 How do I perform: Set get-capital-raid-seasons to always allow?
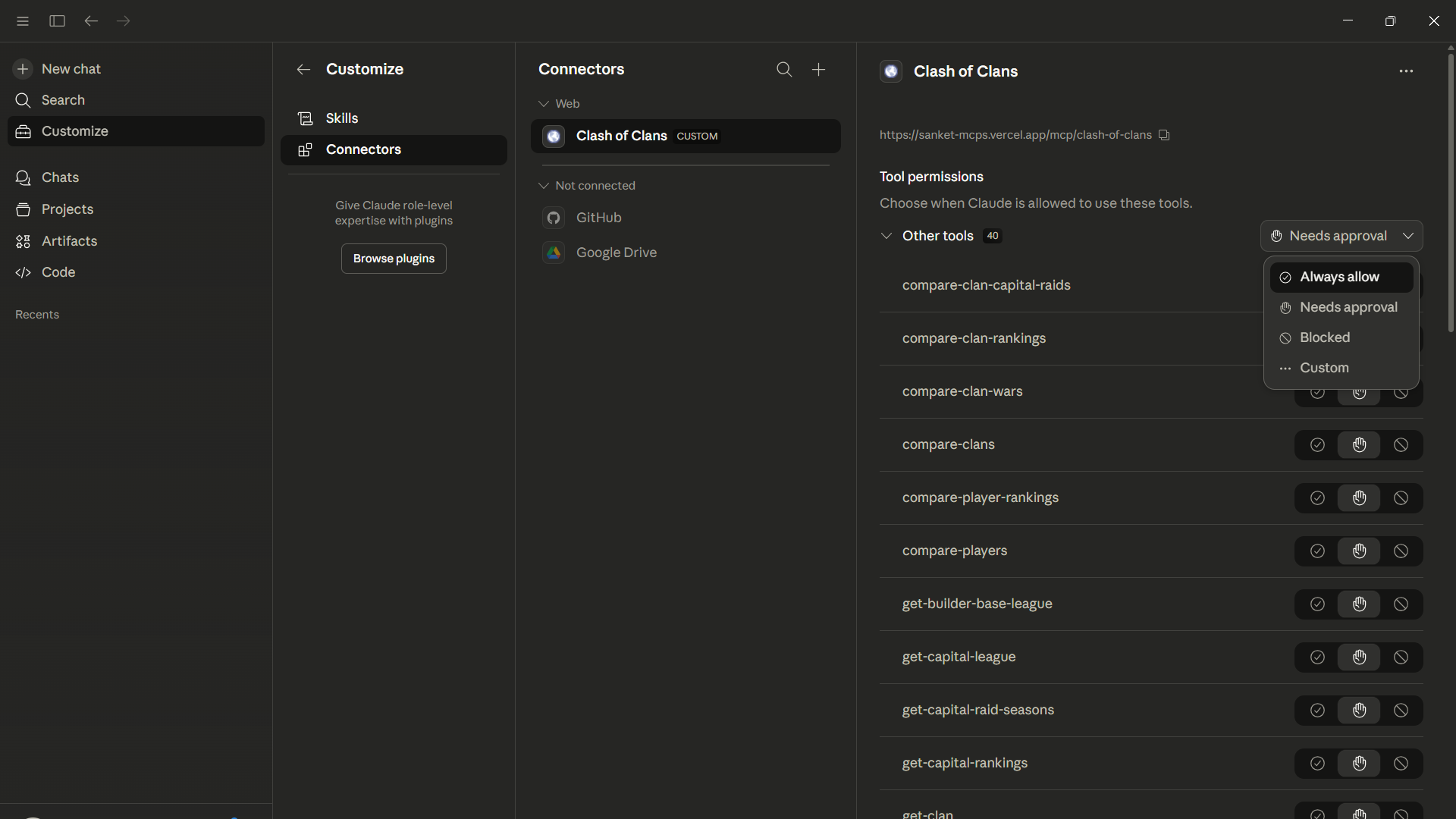point(1317,711)
